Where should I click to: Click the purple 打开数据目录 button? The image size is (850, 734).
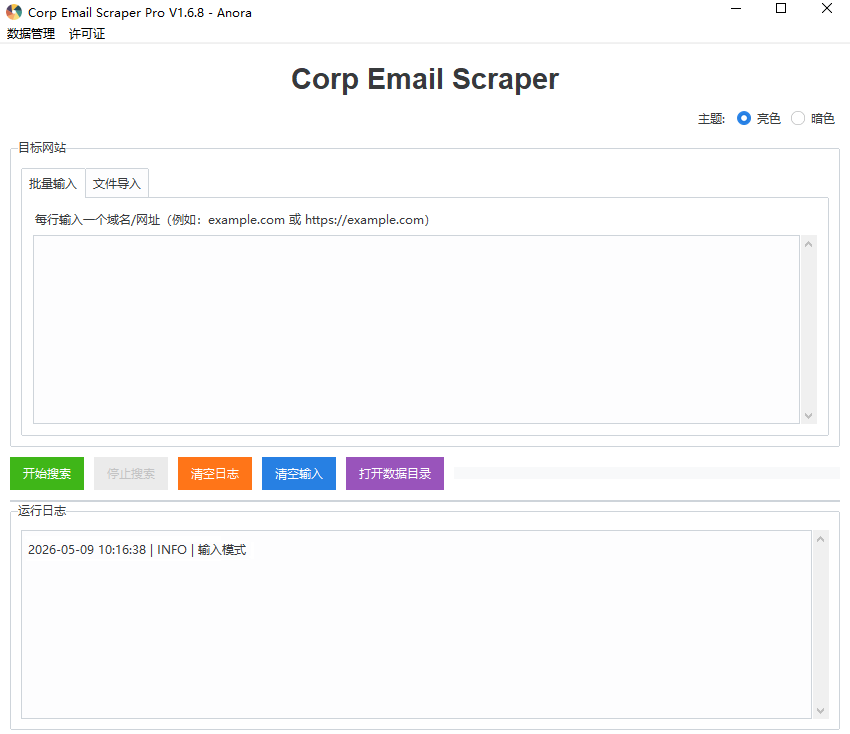(395, 473)
